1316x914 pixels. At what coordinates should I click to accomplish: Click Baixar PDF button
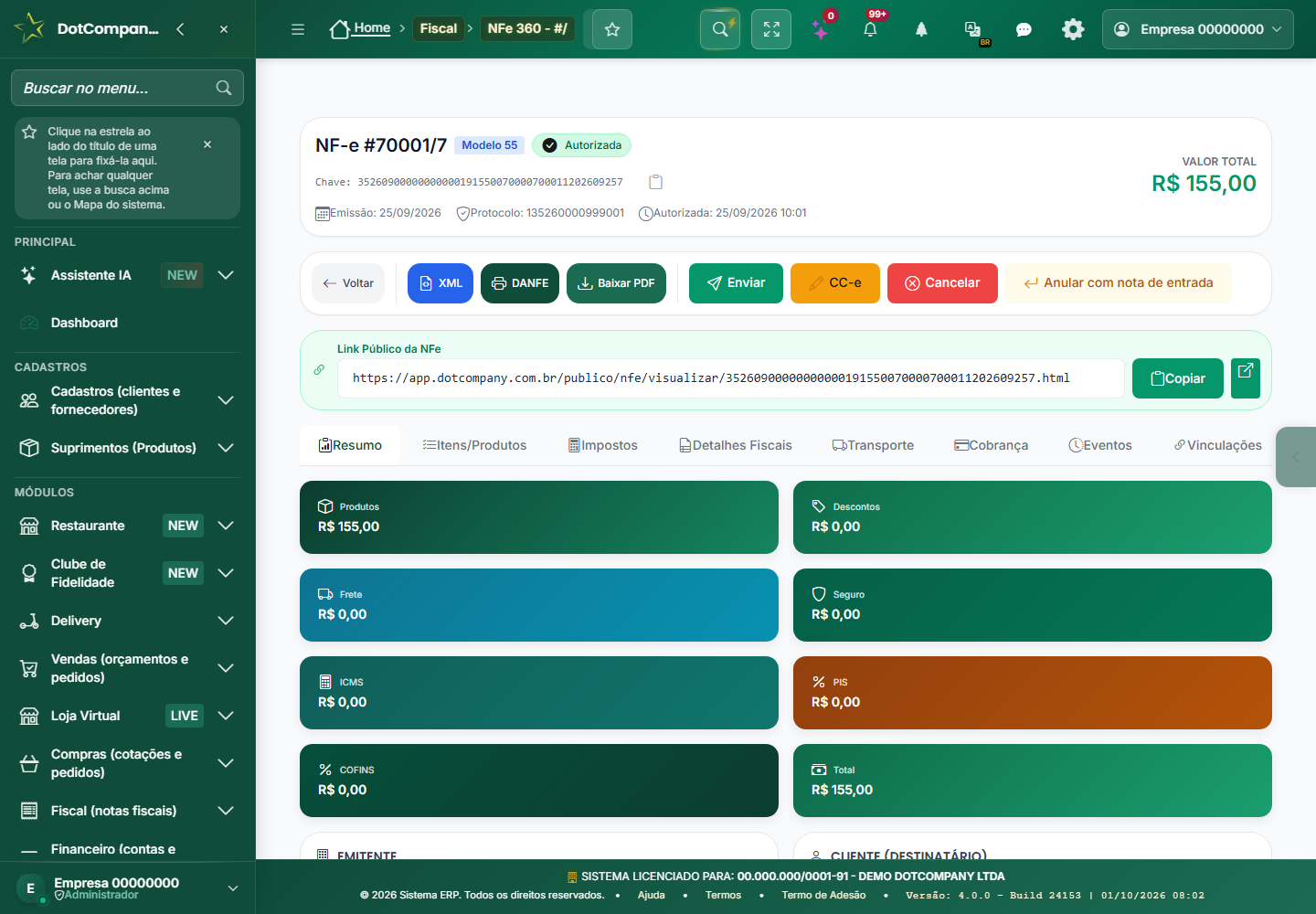(616, 283)
